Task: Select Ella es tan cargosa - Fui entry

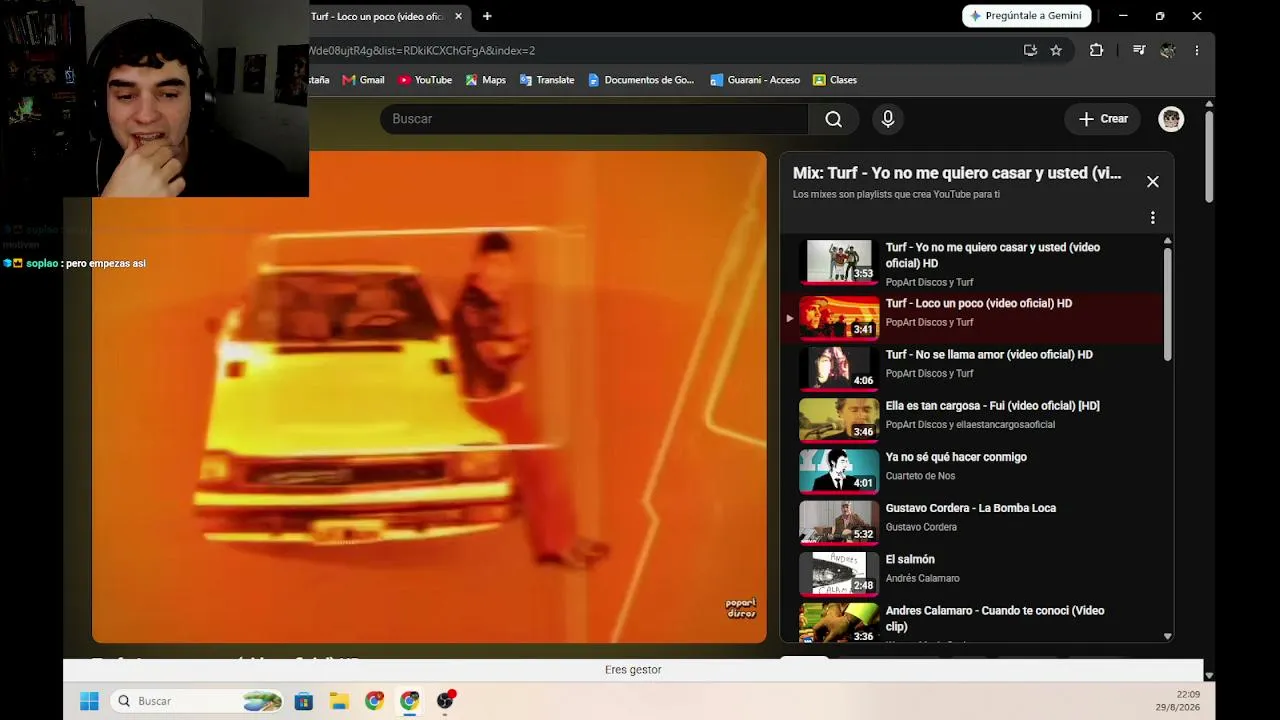Action: [x=972, y=419]
